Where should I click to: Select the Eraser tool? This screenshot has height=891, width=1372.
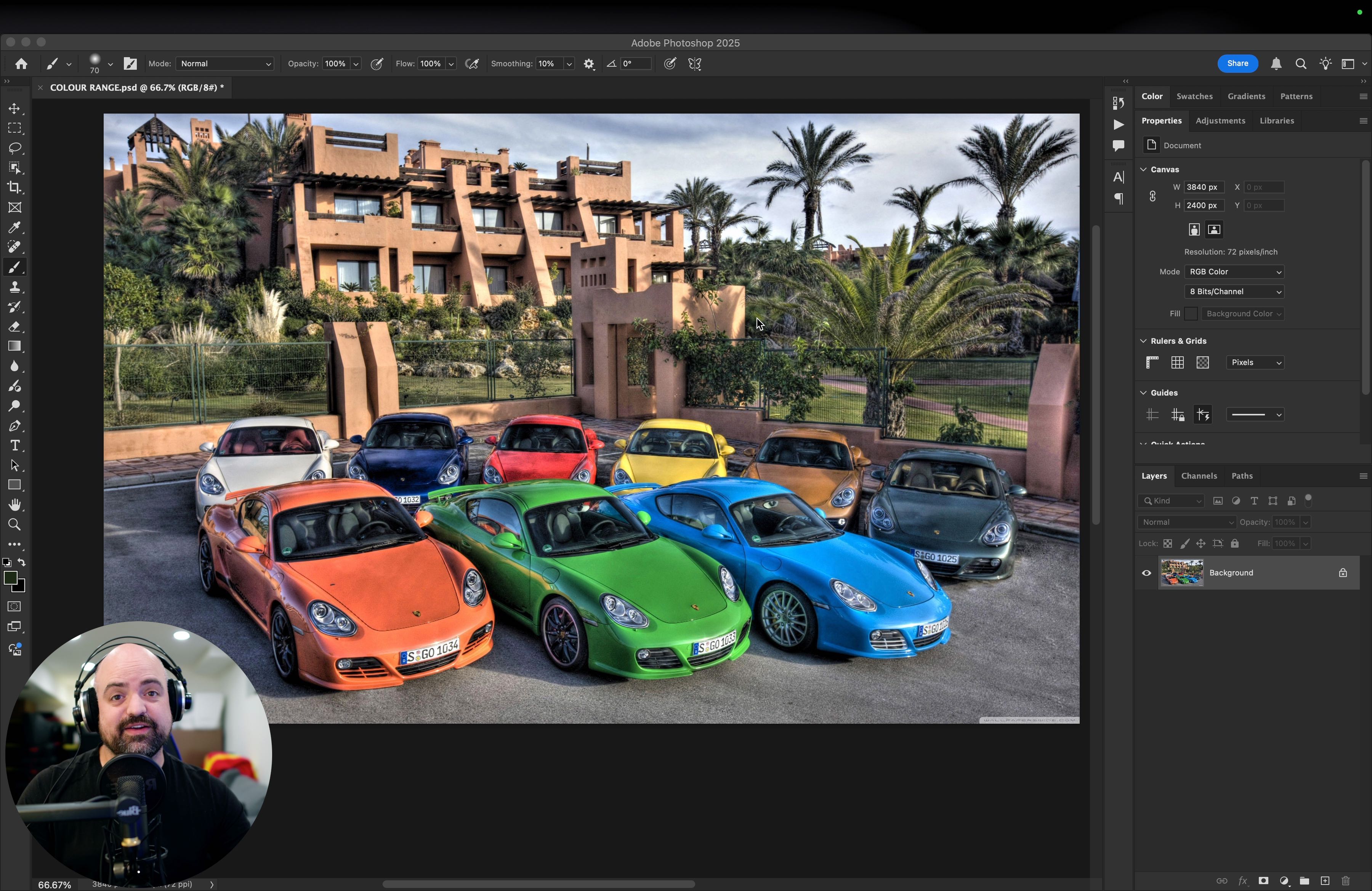[x=15, y=327]
